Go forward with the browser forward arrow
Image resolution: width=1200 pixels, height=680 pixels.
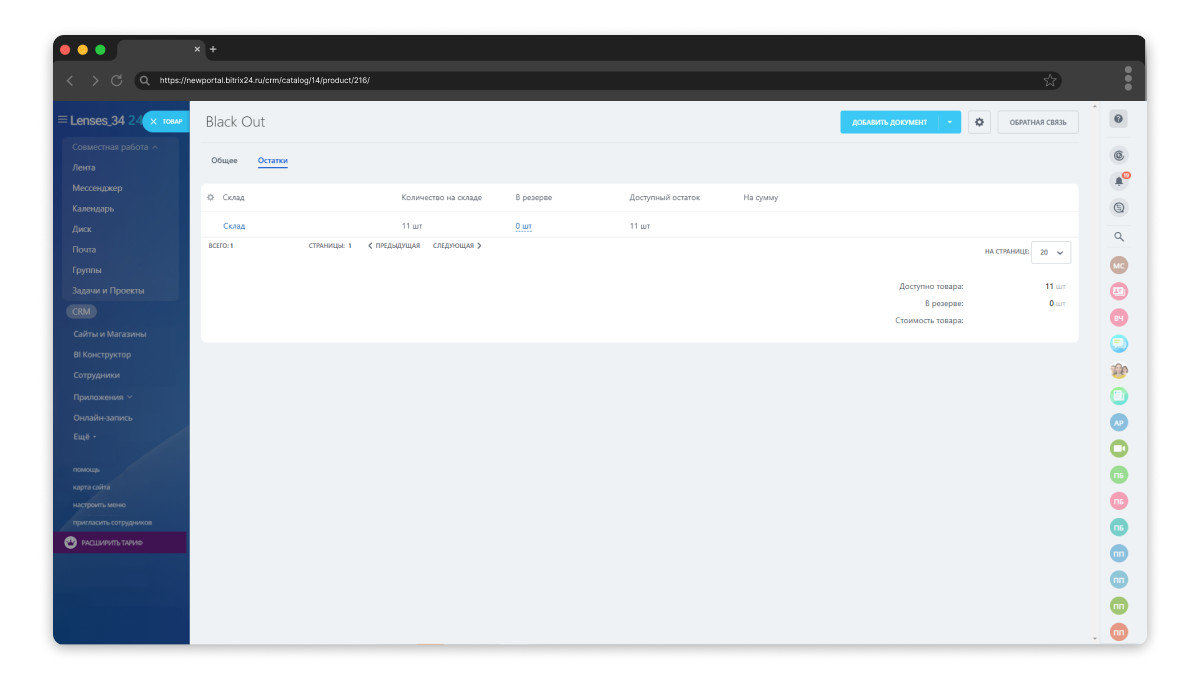click(94, 80)
